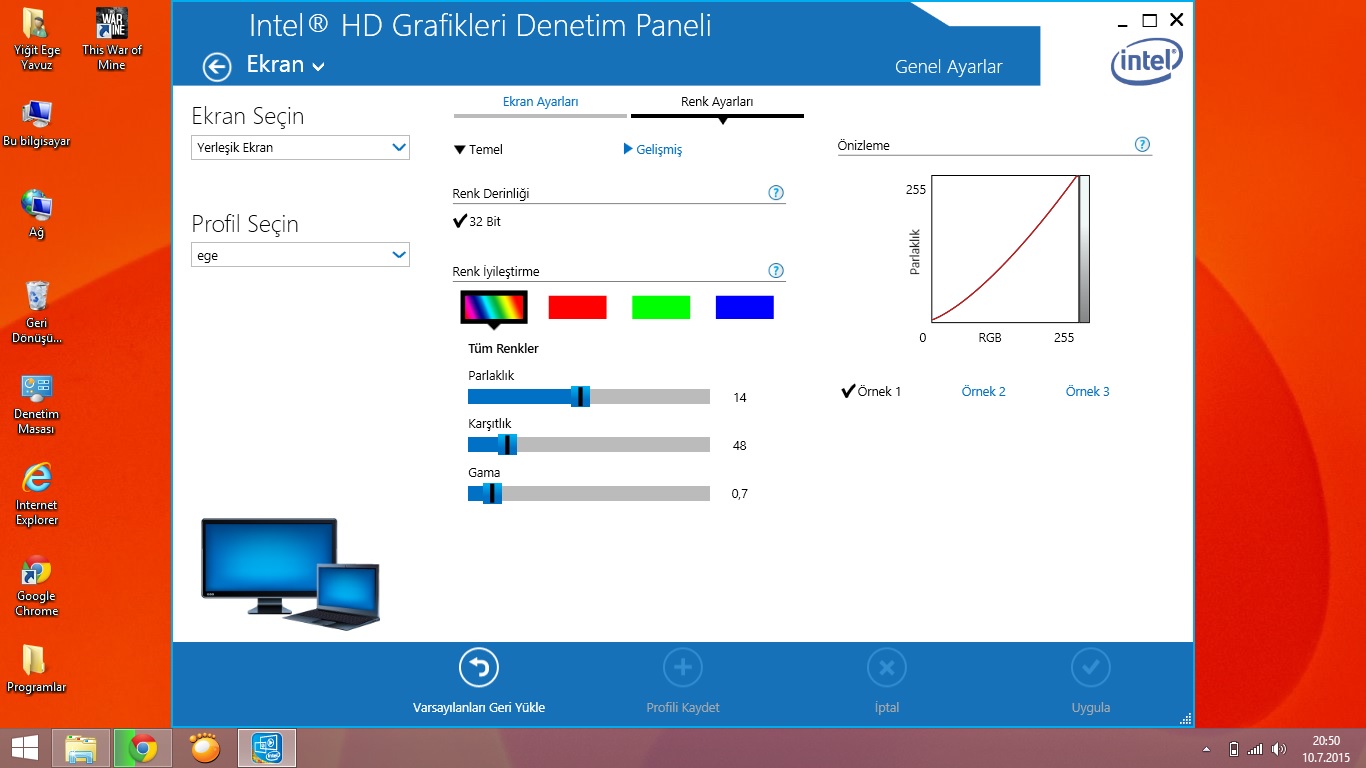Click the Varsayılanları Geri Yükle restore icon
The width and height of the screenshot is (1366, 768).
coord(478,668)
